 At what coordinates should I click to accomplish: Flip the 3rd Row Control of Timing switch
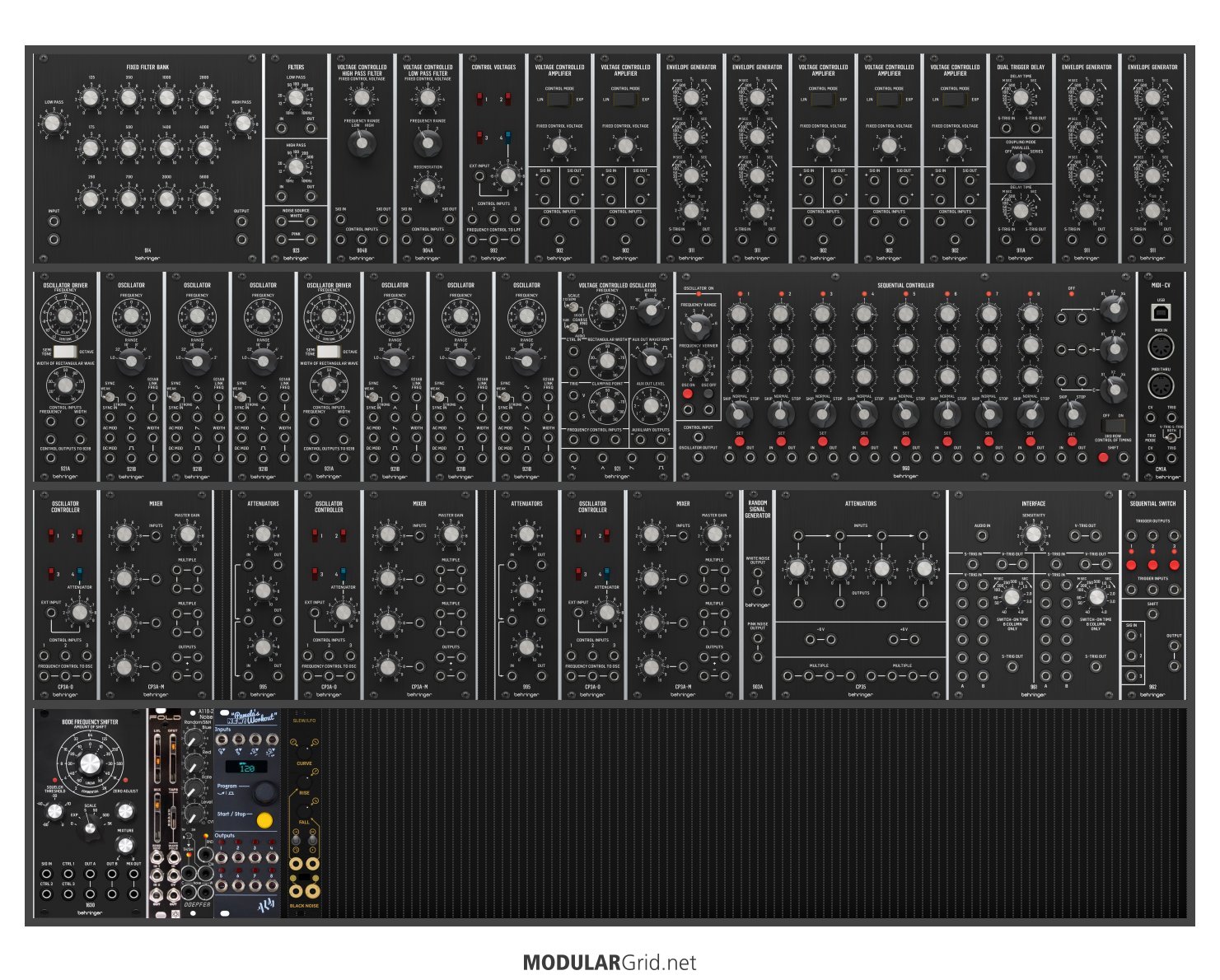click(x=1114, y=427)
